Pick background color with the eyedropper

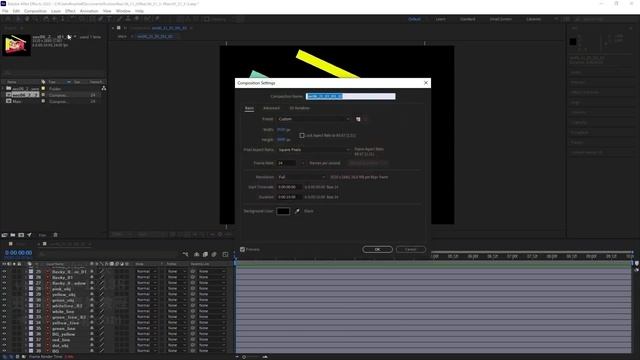297,211
